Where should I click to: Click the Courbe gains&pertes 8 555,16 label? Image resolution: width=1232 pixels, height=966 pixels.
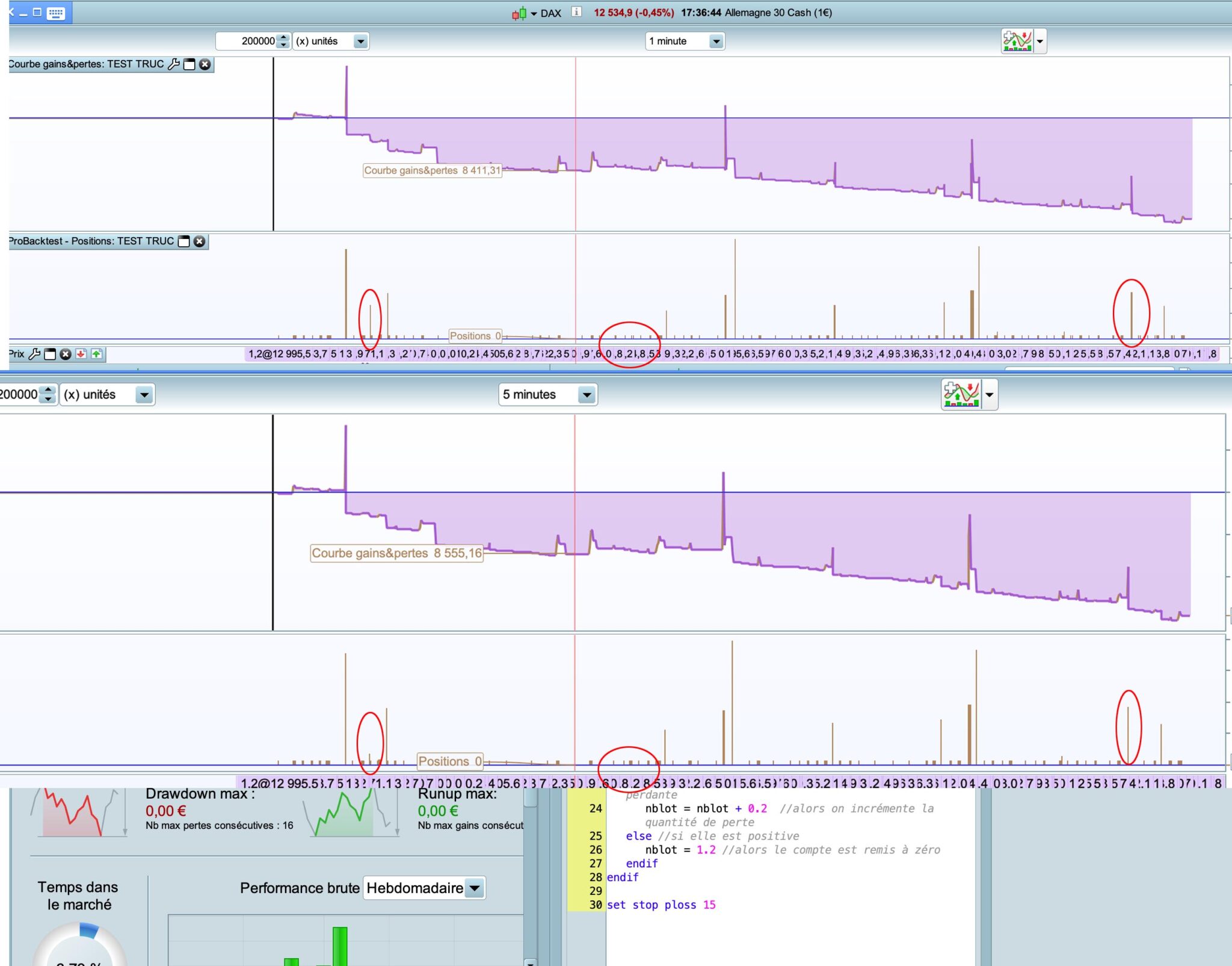[396, 553]
